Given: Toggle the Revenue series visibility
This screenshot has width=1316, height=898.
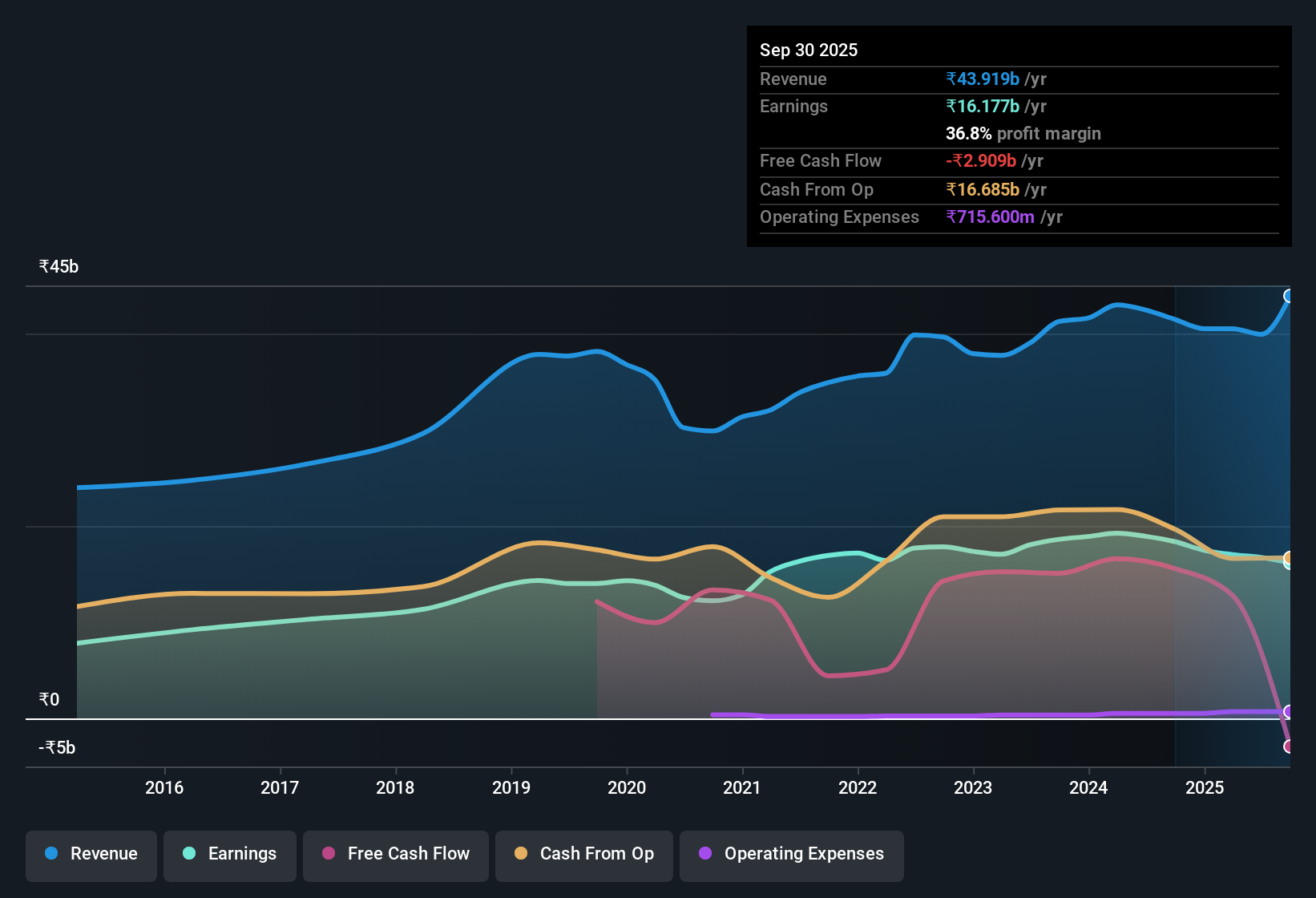Looking at the screenshot, I should [x=91, y=854].
